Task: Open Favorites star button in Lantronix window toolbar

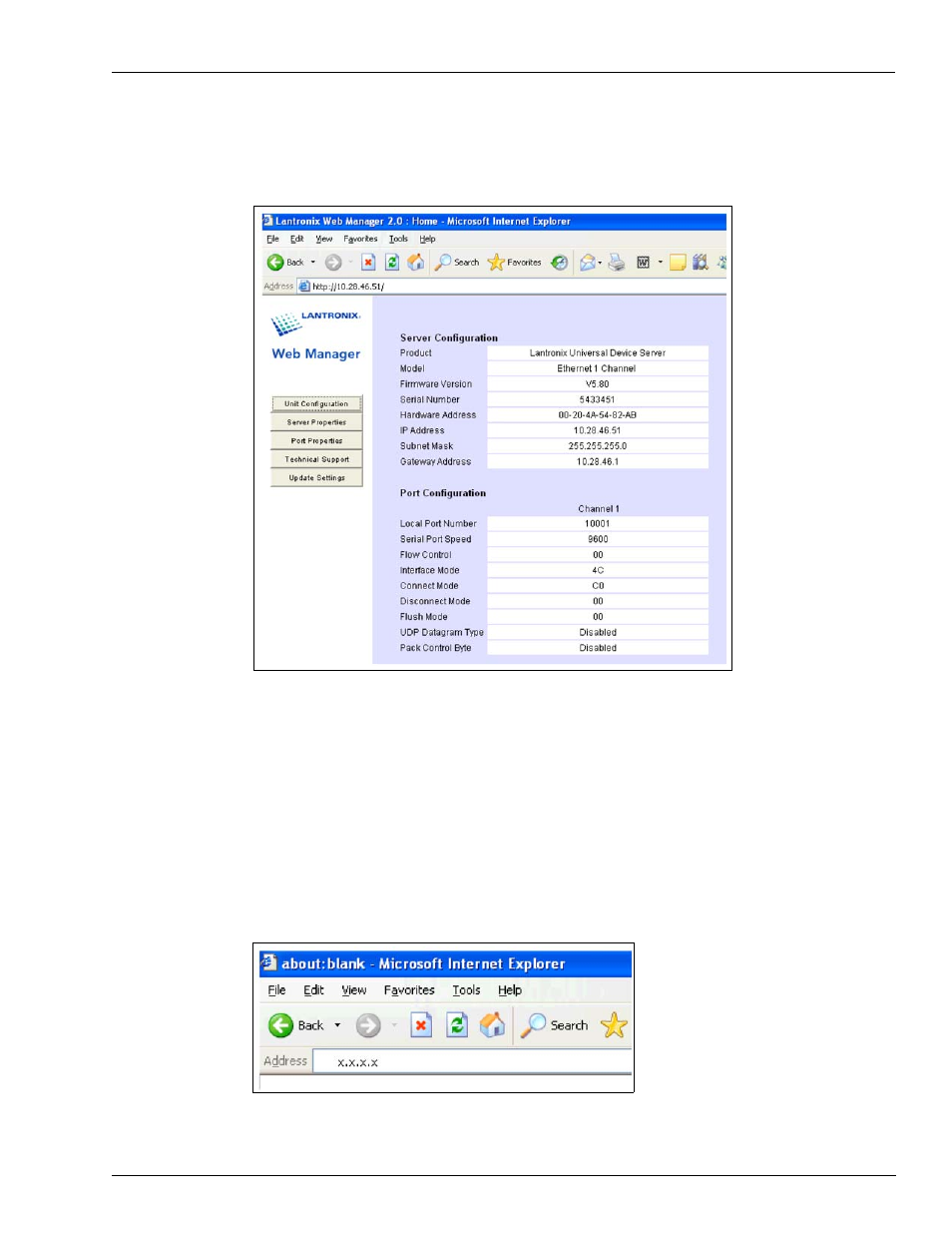Action: [x=514, y=263]
